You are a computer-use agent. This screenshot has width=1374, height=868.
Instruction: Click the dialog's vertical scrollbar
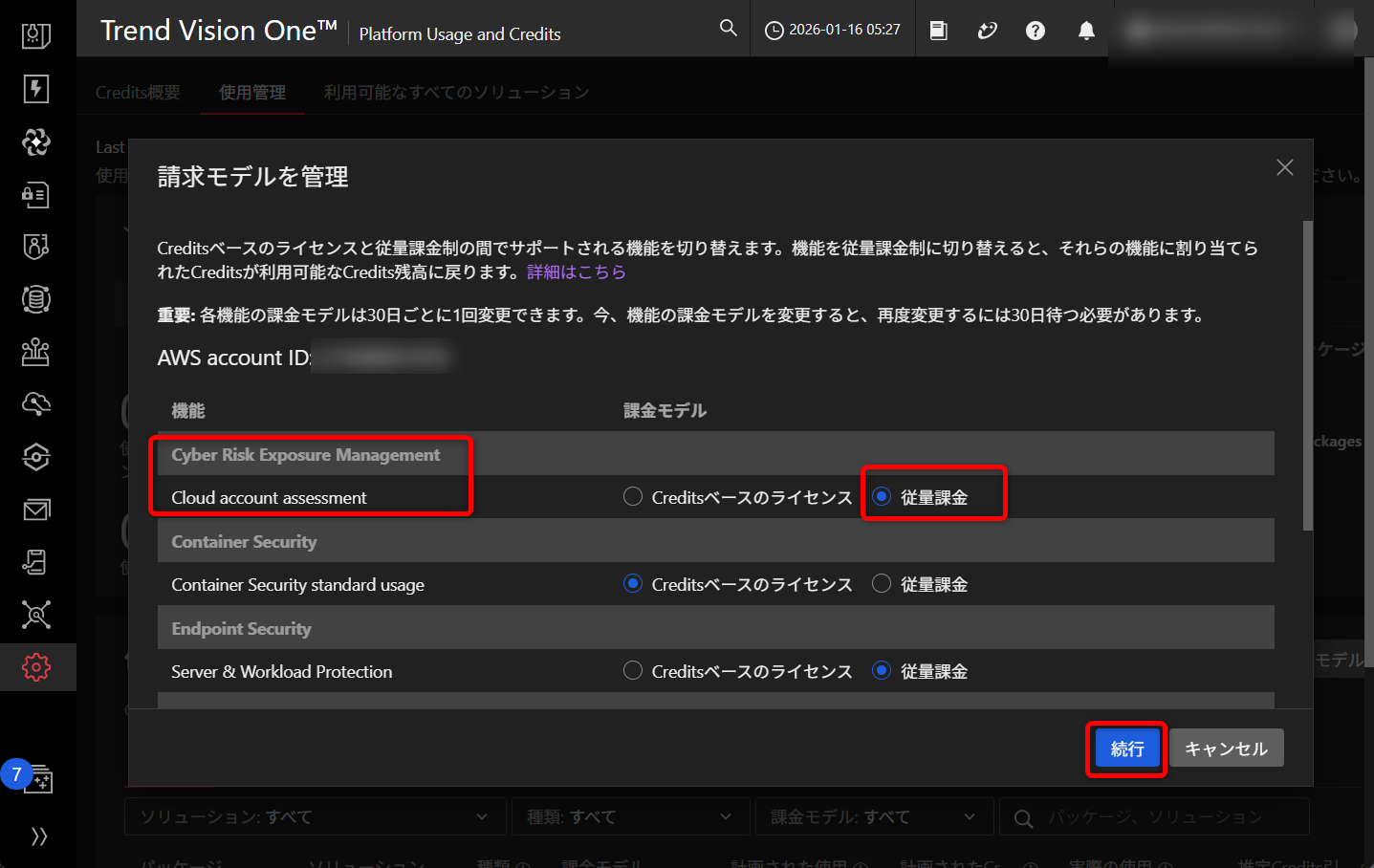pyautogui.click(x=1308, y=376)
